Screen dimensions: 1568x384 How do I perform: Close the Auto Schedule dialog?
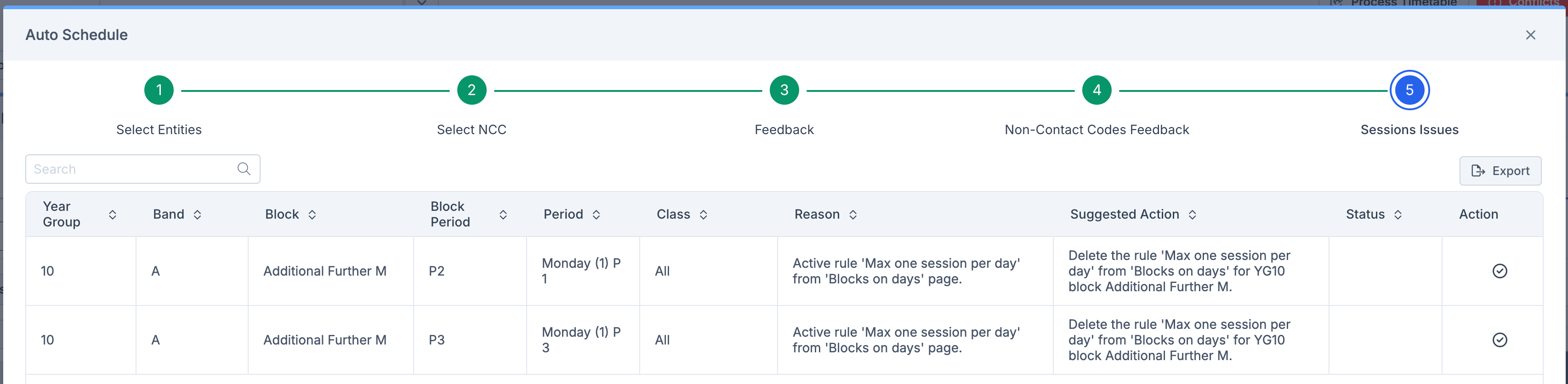point(1530,35)
